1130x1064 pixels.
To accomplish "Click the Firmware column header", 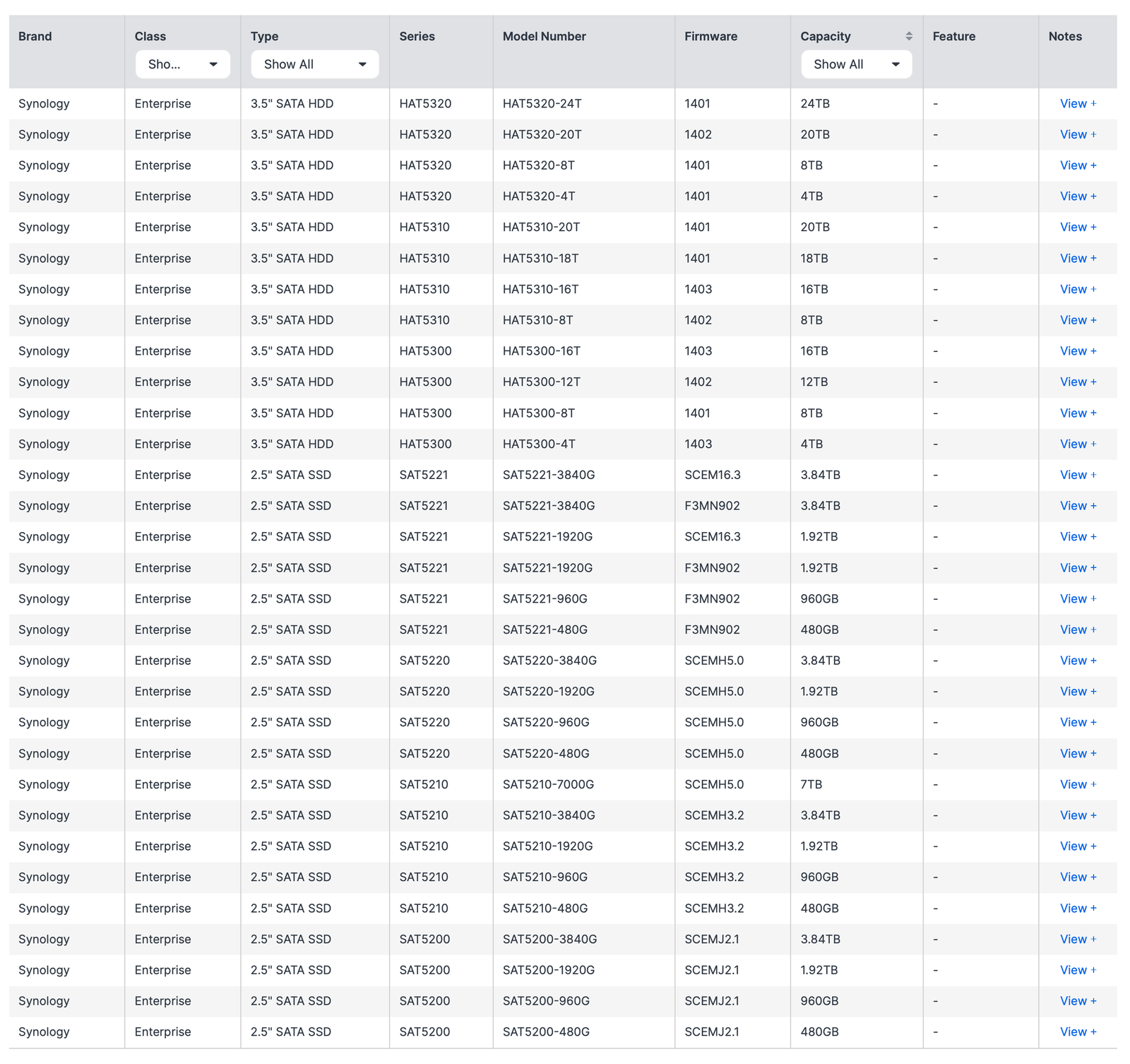I will [710, 36].
